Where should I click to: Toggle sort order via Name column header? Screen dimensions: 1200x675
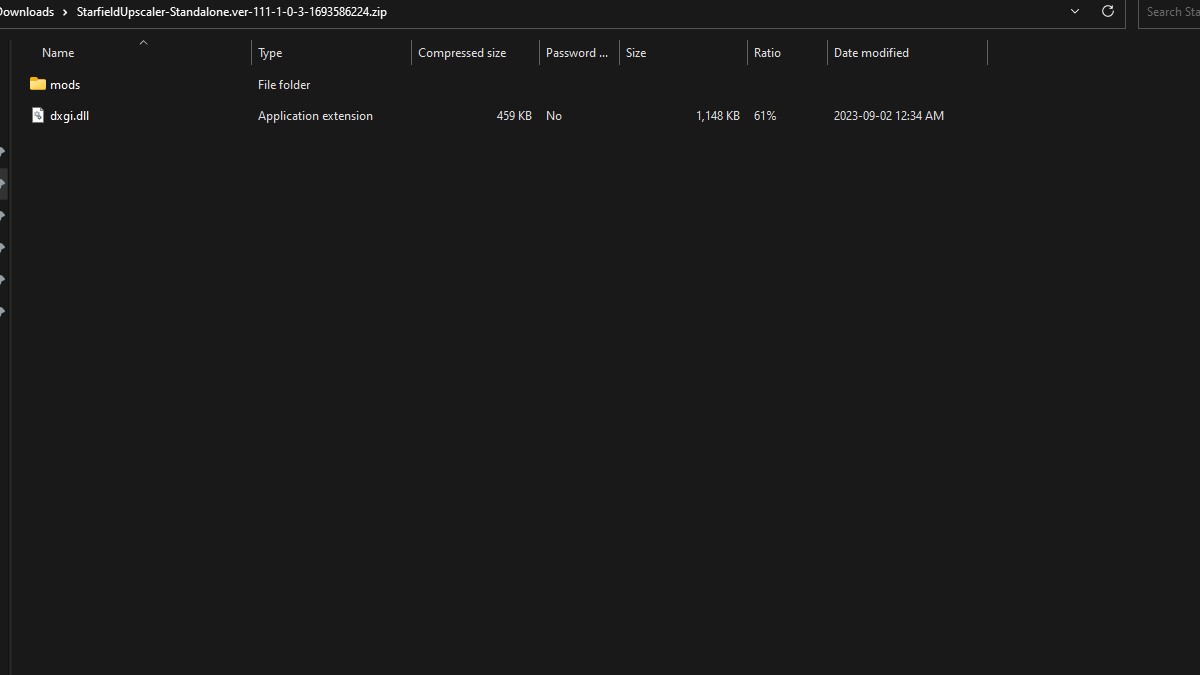(57, 52)
